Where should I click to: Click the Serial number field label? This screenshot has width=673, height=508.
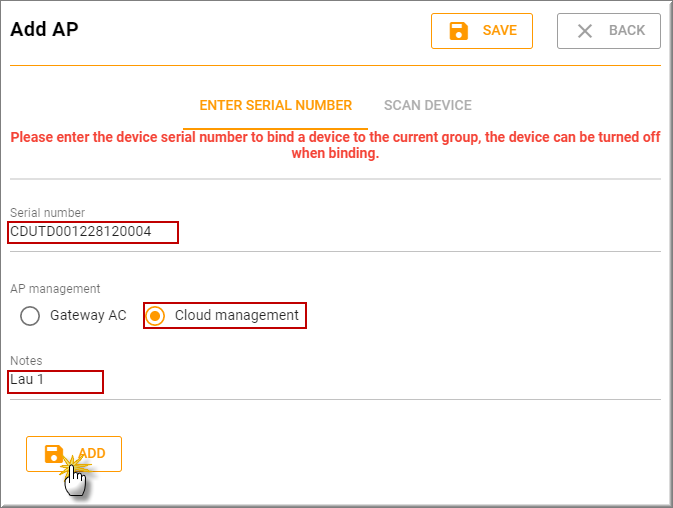(x=47, y=212)
